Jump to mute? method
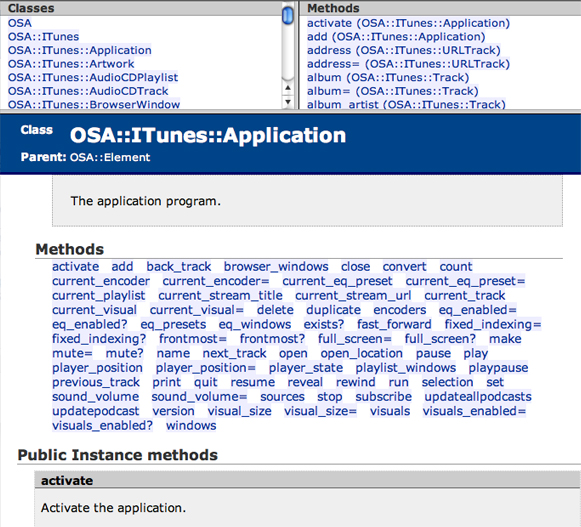 (x=124, y=354)
